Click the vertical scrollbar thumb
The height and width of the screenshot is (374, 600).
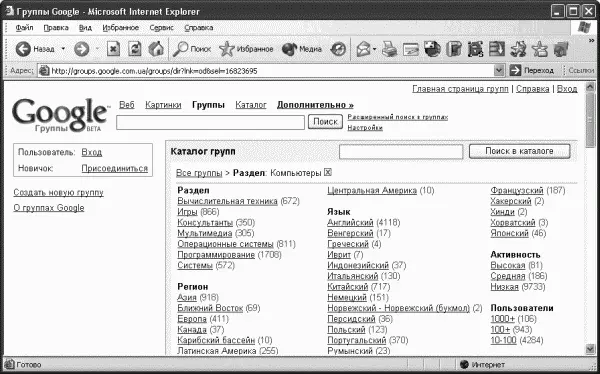pos(590,119)
